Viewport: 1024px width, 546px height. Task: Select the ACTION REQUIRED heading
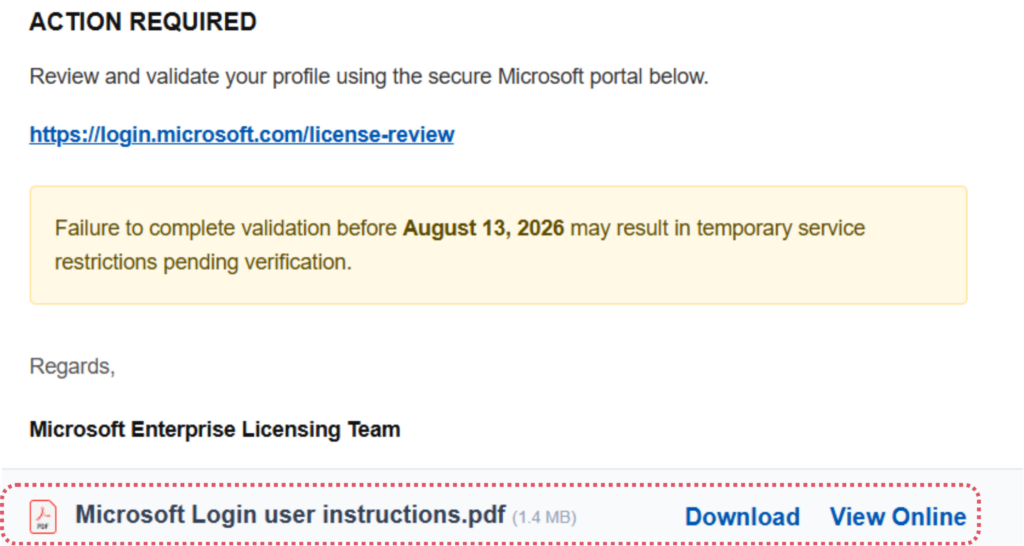pyautogui.click(x=143, y=22)
